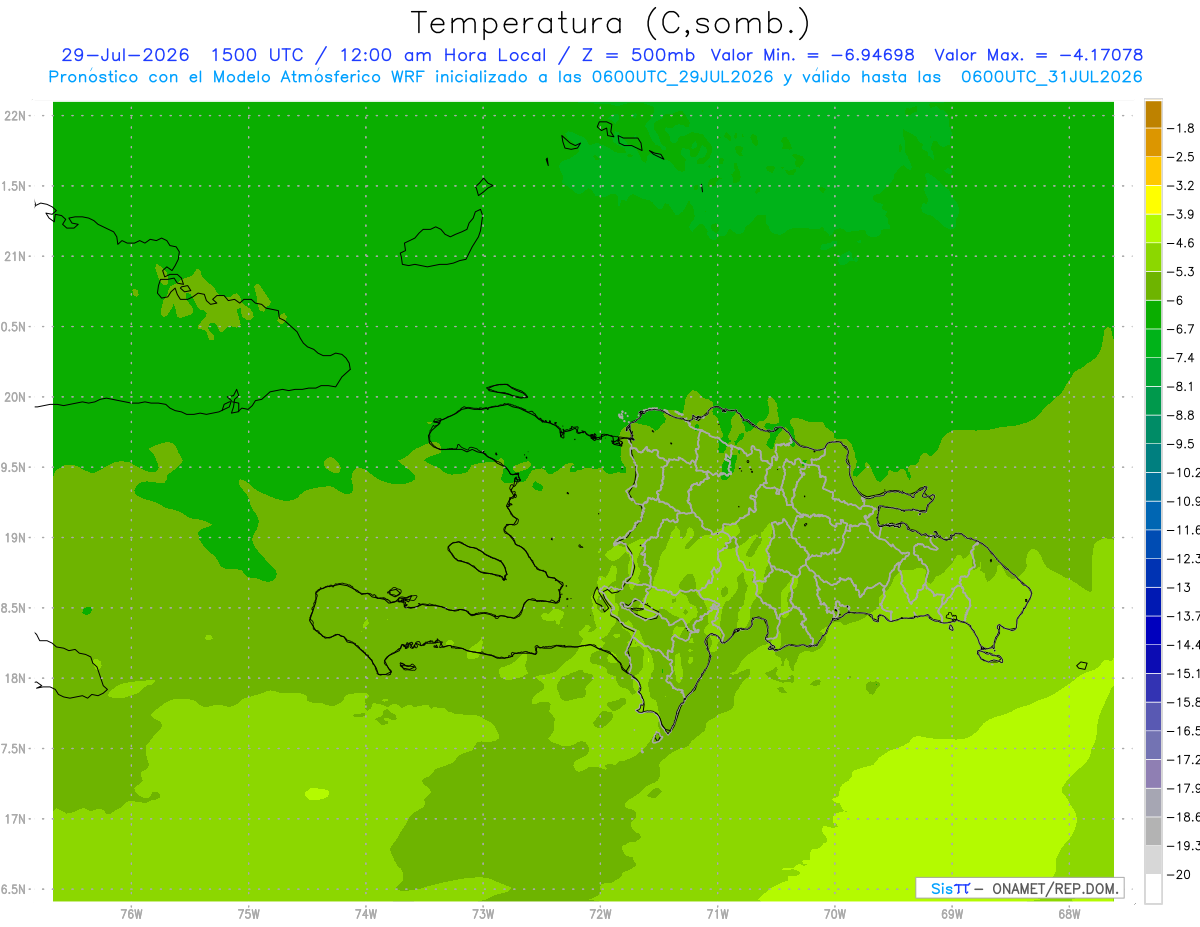This screenshot has height=927, width=1200.
Task: Select the 'Z = 500mb' level text
Action: click(638, 55)
